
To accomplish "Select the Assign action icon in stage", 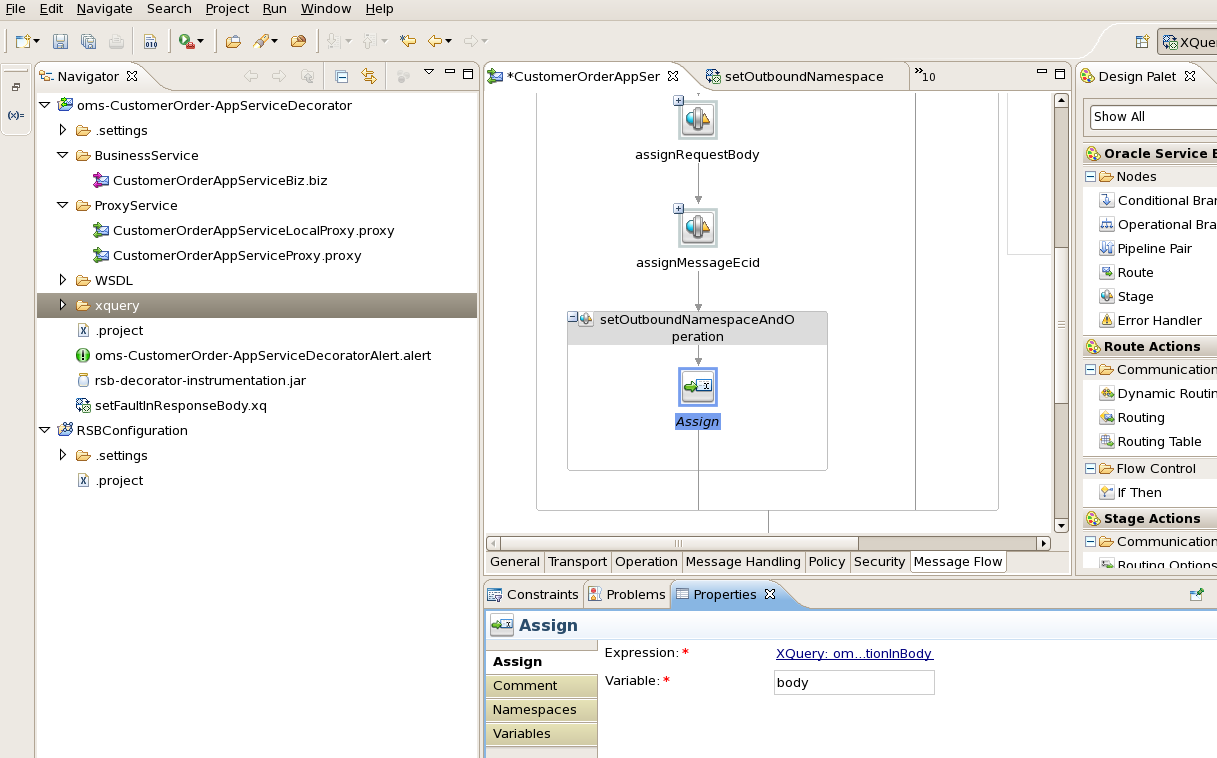I will coord(697,386).
